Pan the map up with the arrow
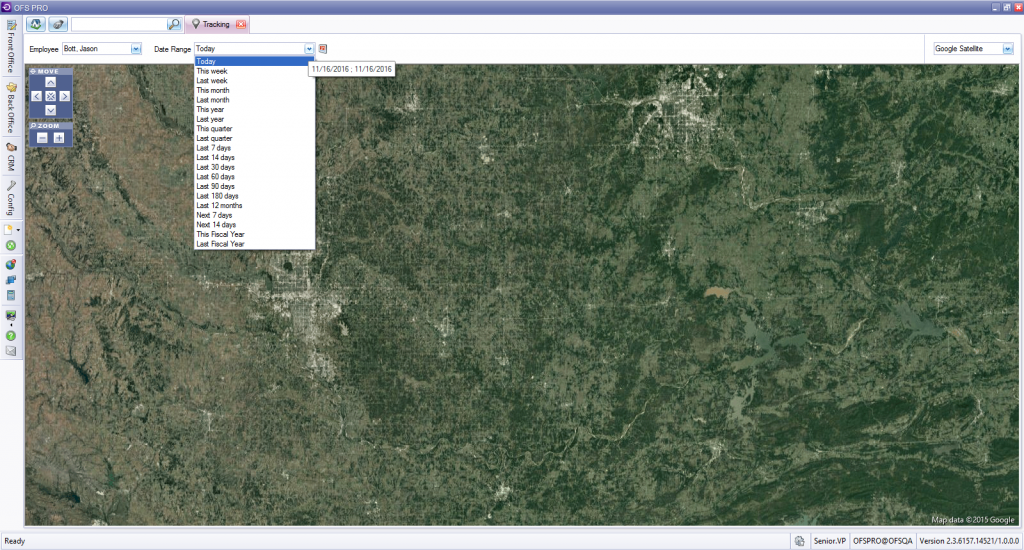 (x=50, y=83)
